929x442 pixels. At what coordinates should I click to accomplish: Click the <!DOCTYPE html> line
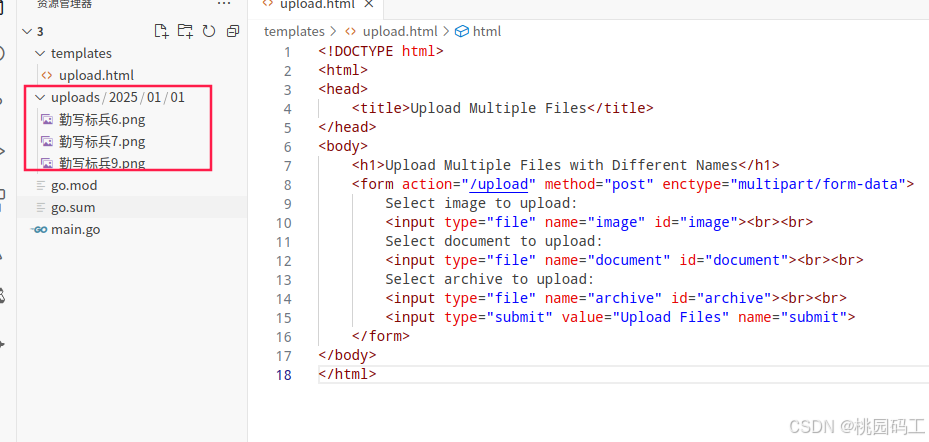[381, 52]
